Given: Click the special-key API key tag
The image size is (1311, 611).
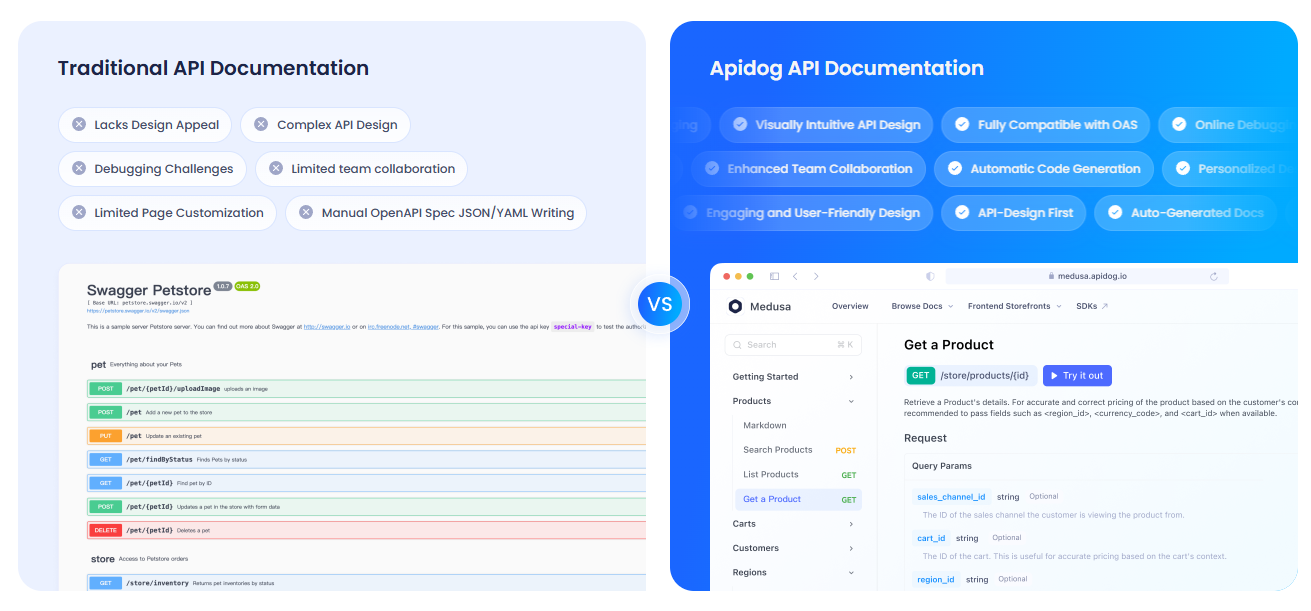Looking at the screenshot, I should [x=573, y=326].
